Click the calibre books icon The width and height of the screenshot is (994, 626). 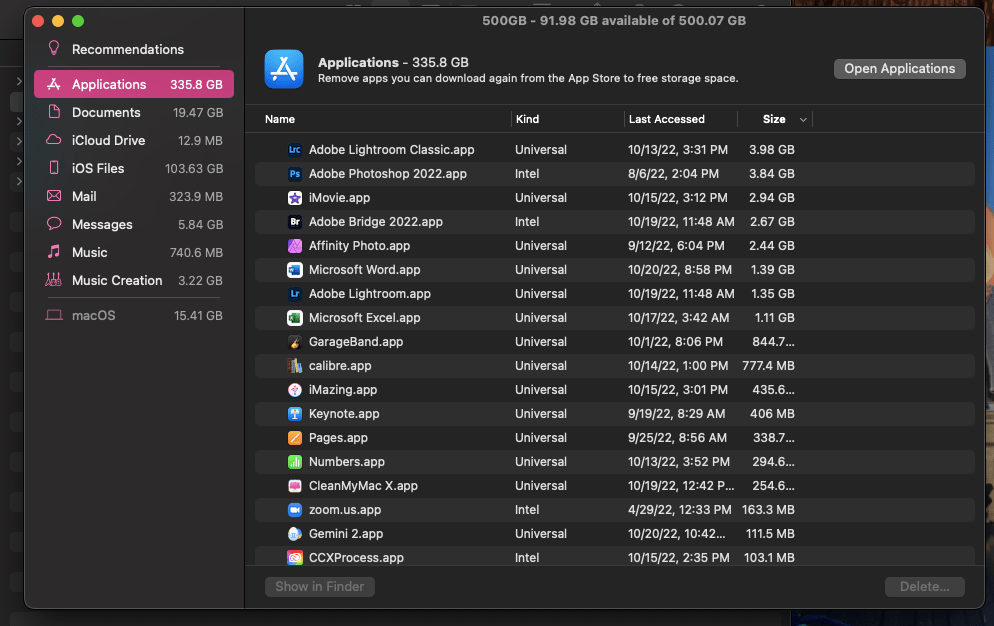[295, 366]
